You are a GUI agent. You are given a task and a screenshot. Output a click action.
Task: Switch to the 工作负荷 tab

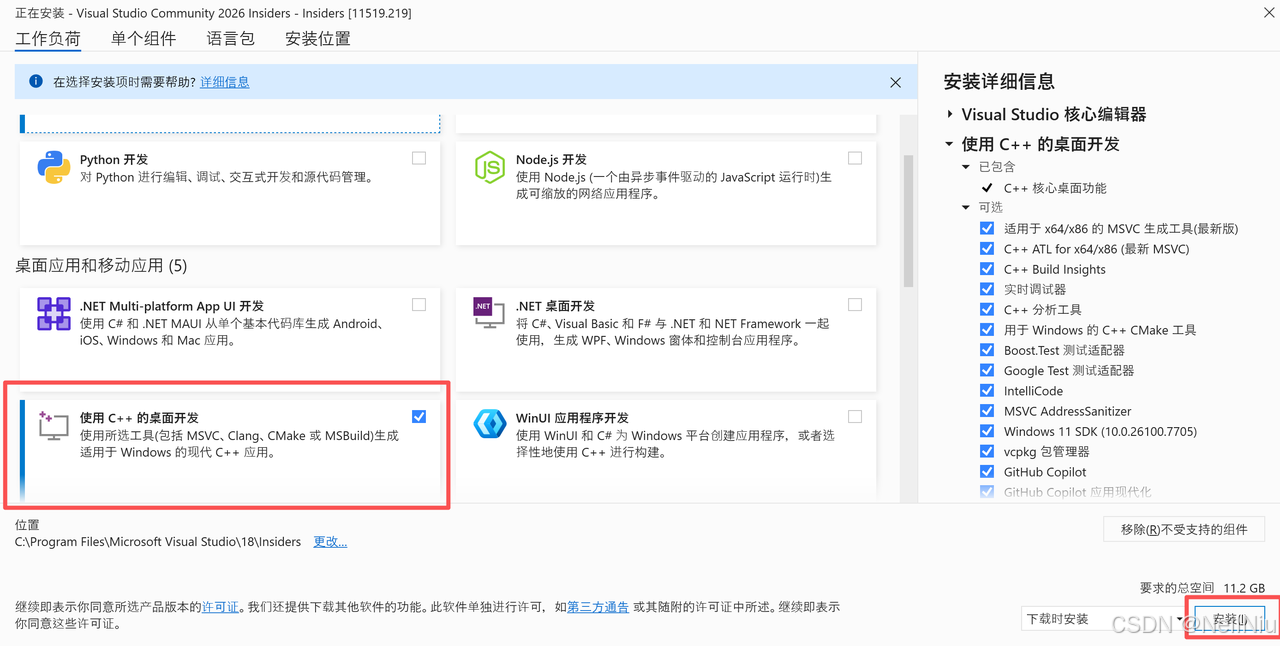tap(48, 38)
